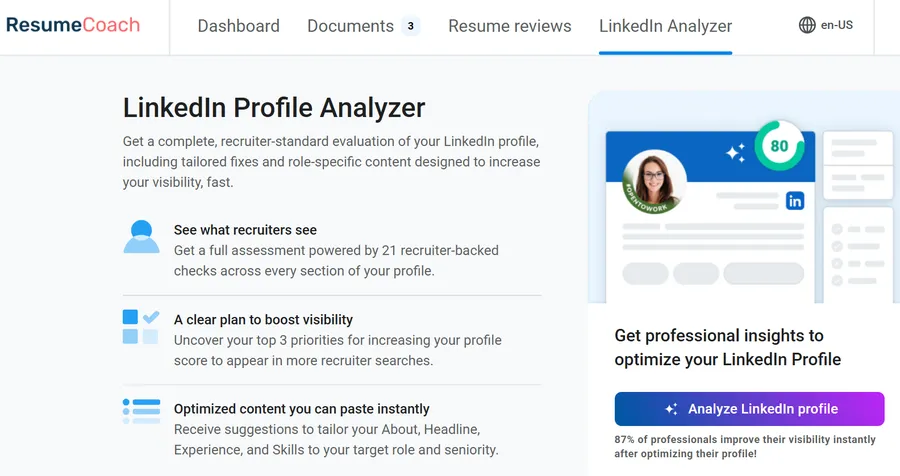Click 'Optimized content you can paste instantly' heading
The image size is (900, 476).
(x=302, y=409)
